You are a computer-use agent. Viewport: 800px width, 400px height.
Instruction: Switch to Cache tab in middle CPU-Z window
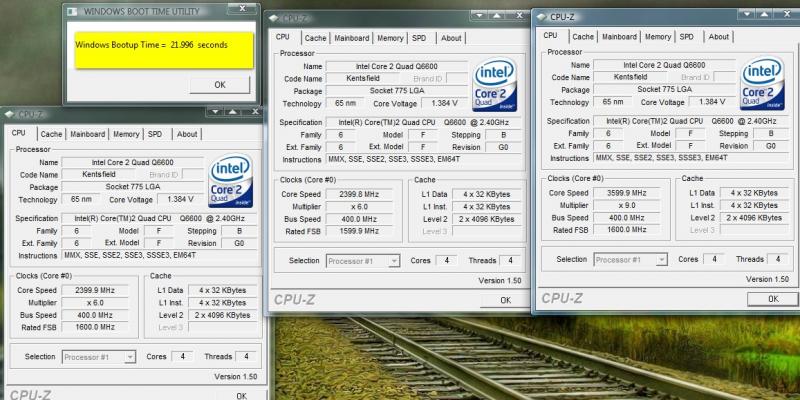click(x=315, y=38)
